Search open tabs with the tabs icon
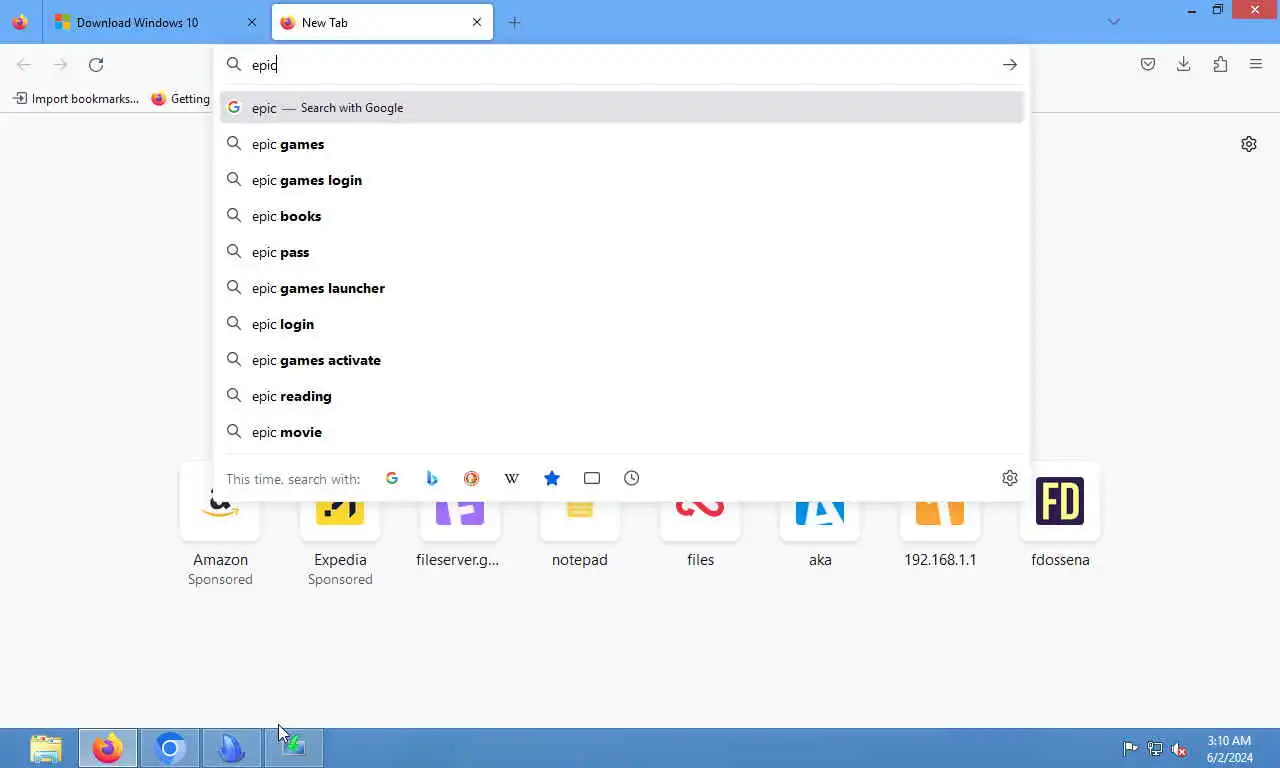 pos(592,478)
